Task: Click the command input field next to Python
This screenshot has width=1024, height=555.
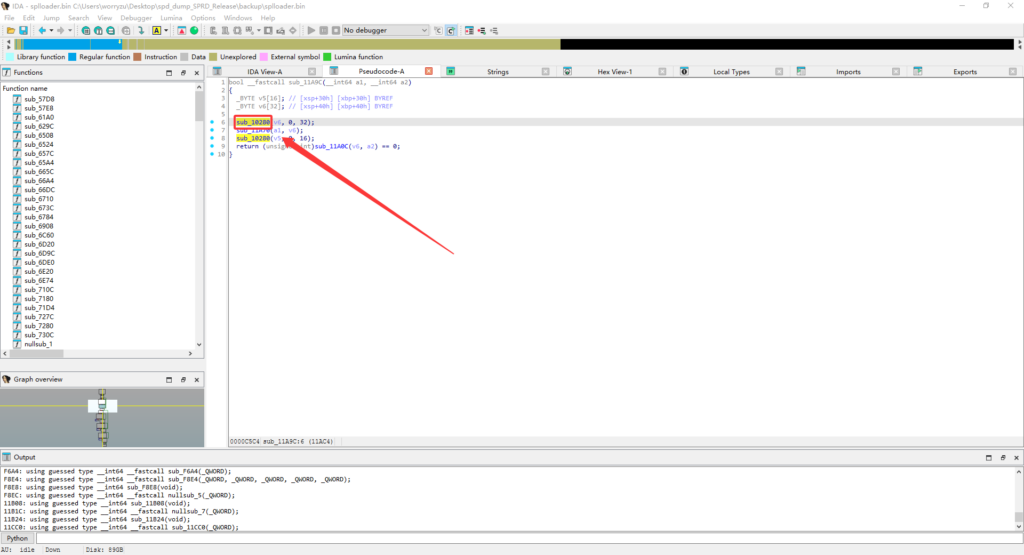Action: [529, 539]
